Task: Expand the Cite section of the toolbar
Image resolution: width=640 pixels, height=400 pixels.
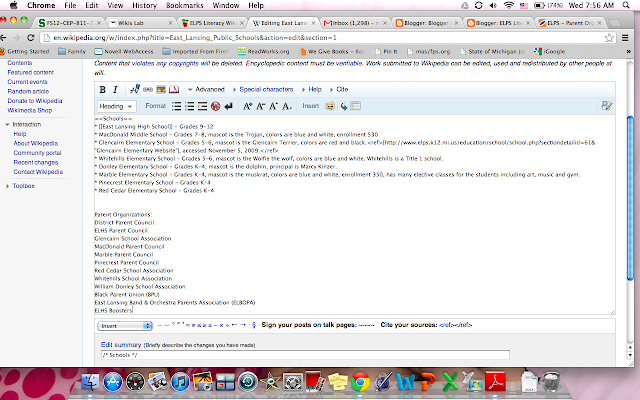Action: click(x=339, y=89)
